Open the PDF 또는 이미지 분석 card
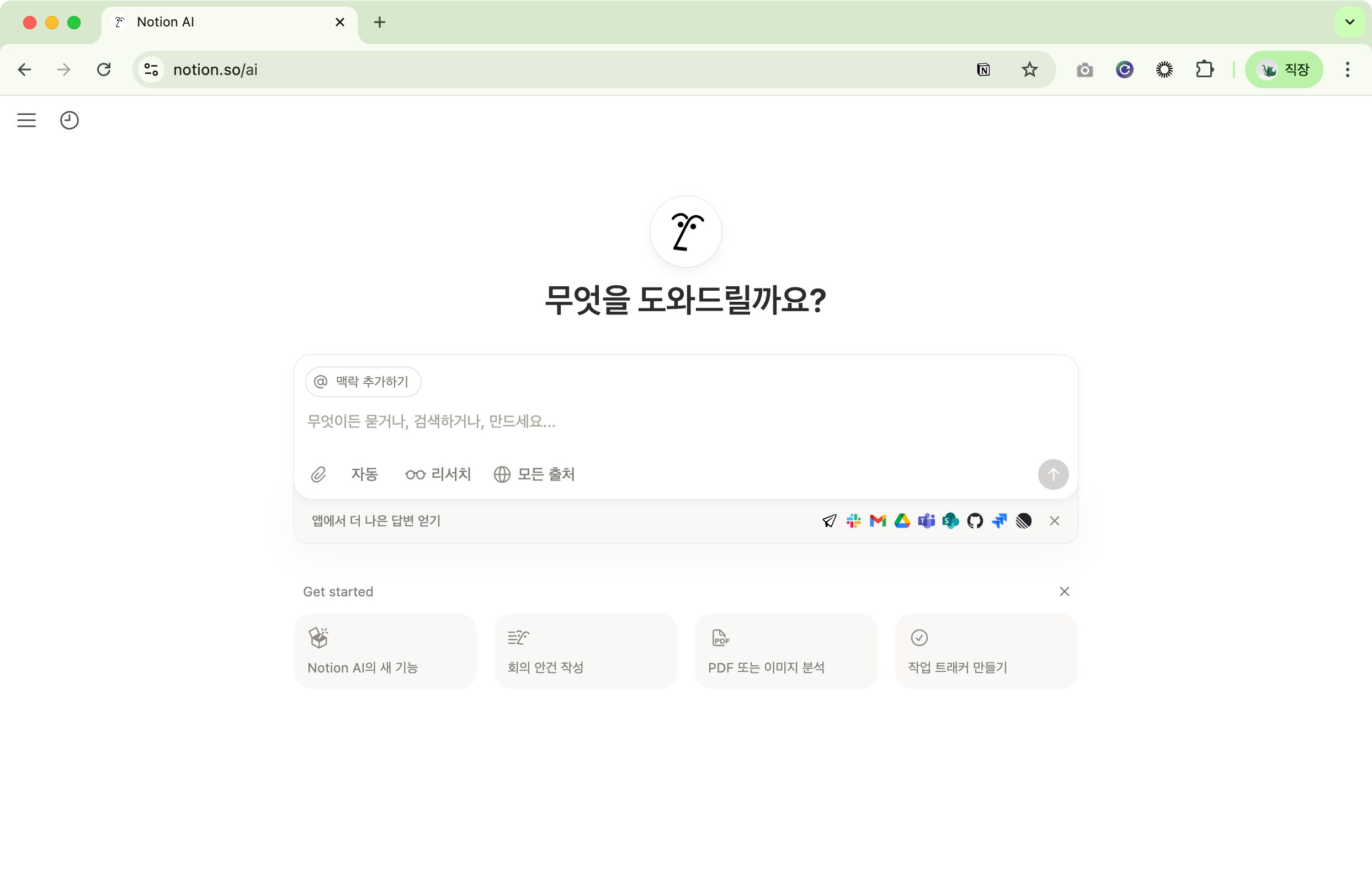Viewport: 1372px width, 886px height. coord(785,650)
